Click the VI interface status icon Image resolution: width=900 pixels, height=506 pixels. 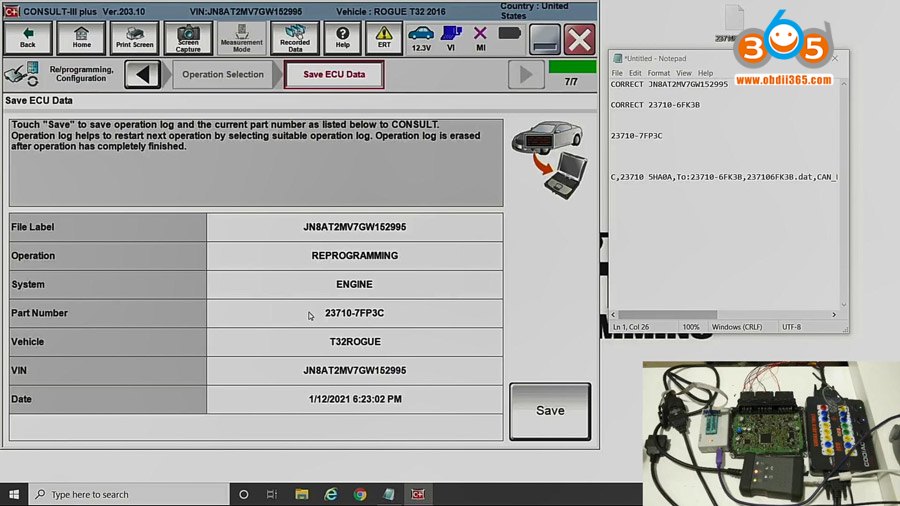(x=451, y=38)
